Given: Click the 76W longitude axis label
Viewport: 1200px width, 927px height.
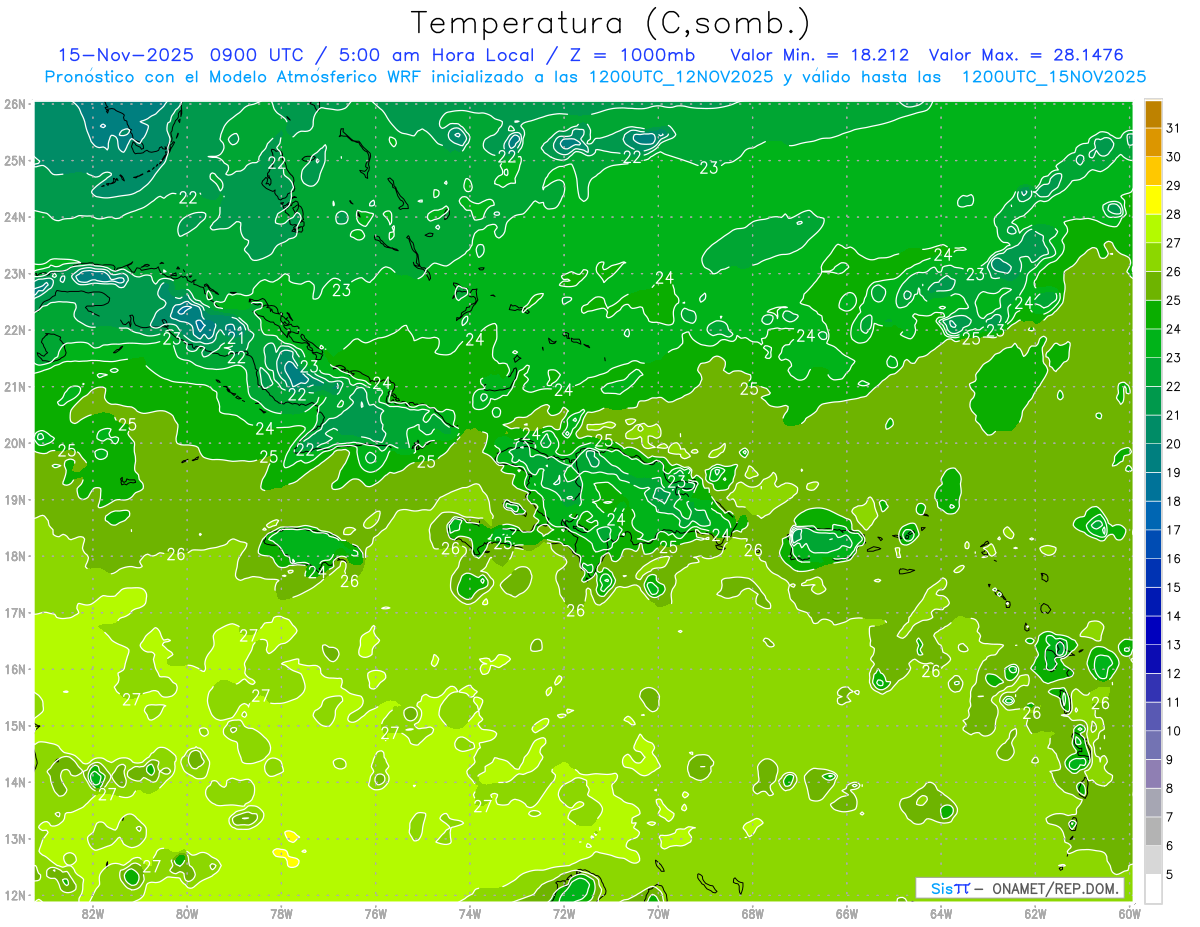Looking at the screenshot, I should [x=375, y=912].
